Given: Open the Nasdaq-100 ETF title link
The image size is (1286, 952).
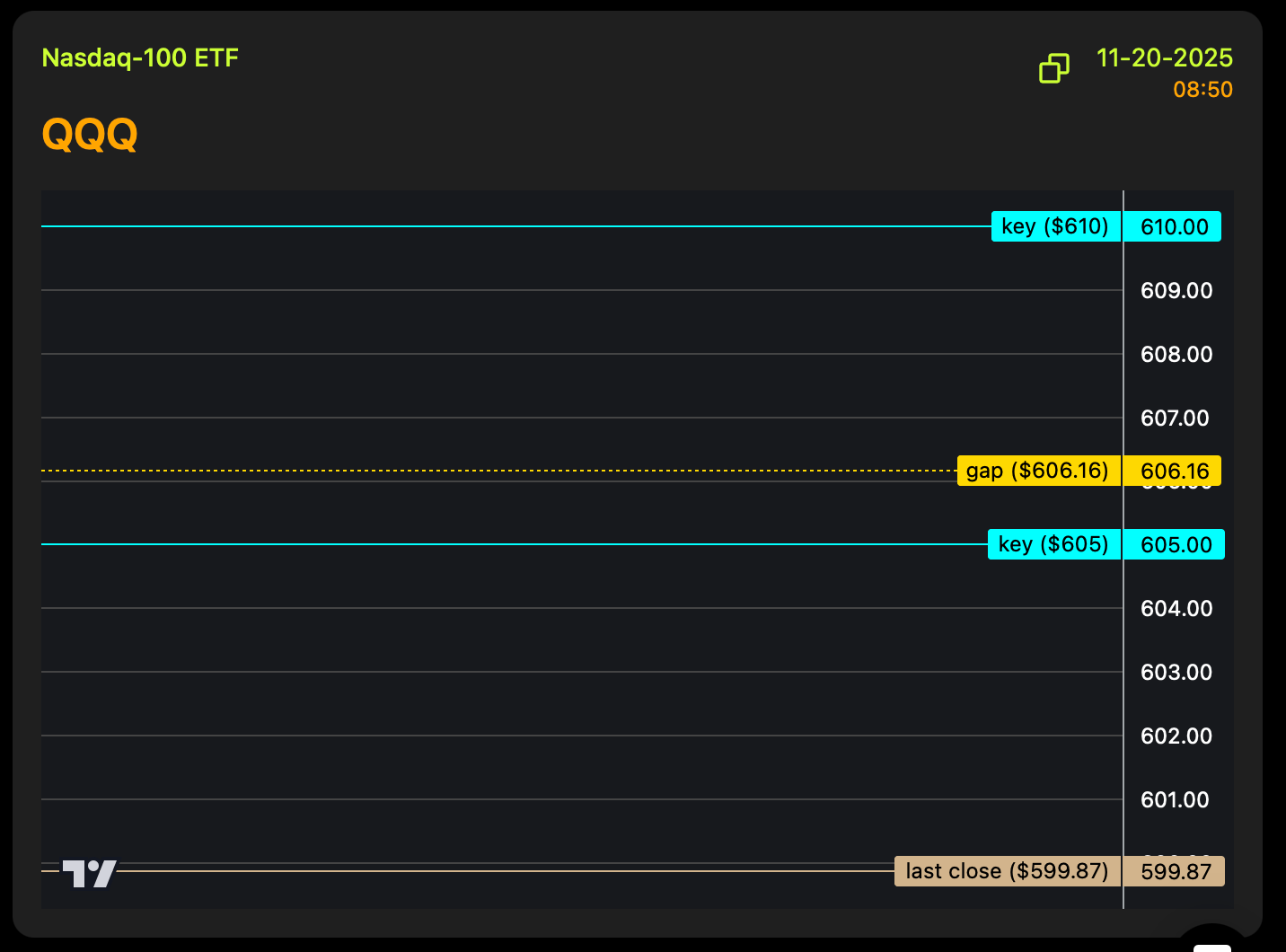Looking at the screenshot, I should click(x=140, y=58).
